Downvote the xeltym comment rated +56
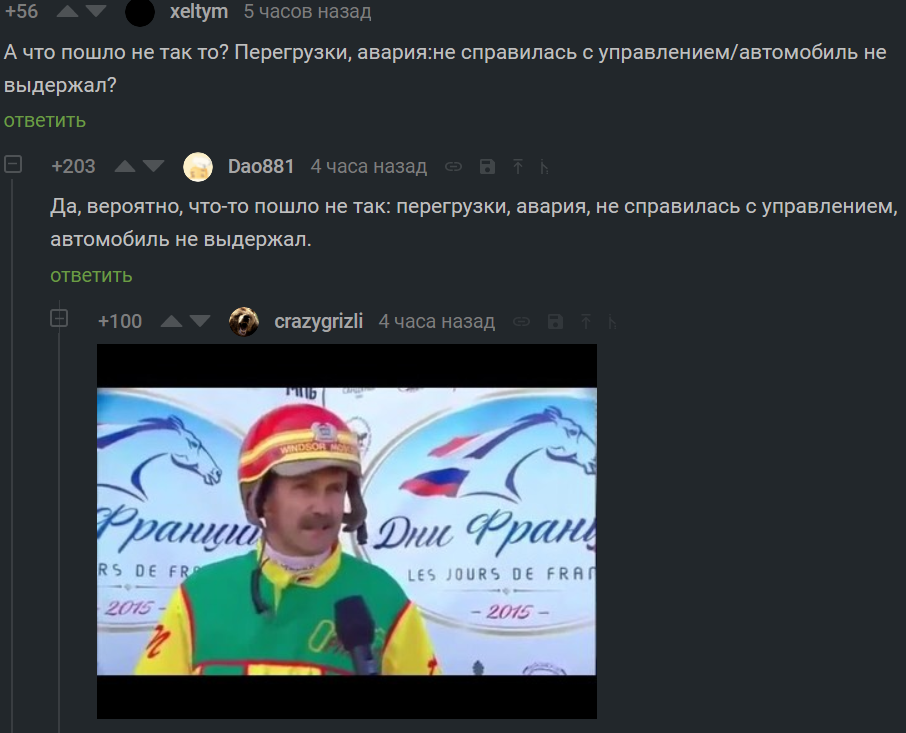The width and height of the screenshot is (906, 733). coord(95,11)
